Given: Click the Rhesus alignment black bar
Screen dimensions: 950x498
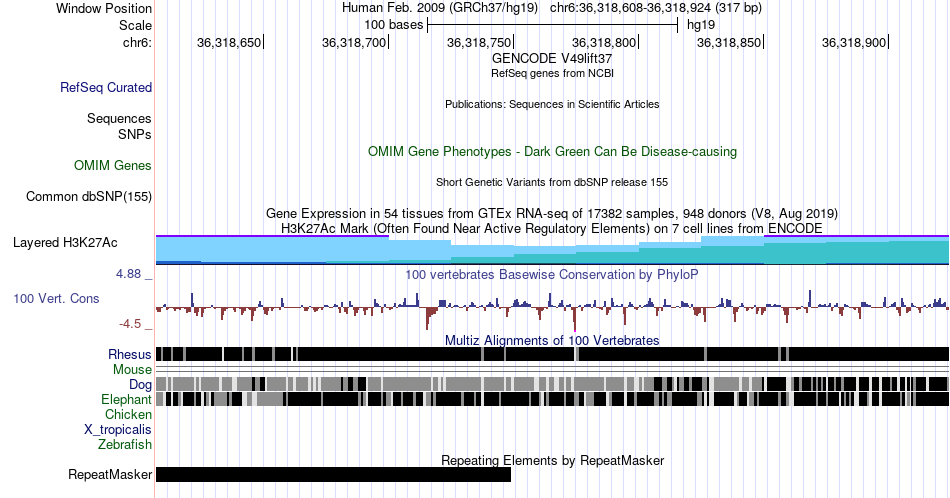Looking at the screenshot, I should [553, 354].
